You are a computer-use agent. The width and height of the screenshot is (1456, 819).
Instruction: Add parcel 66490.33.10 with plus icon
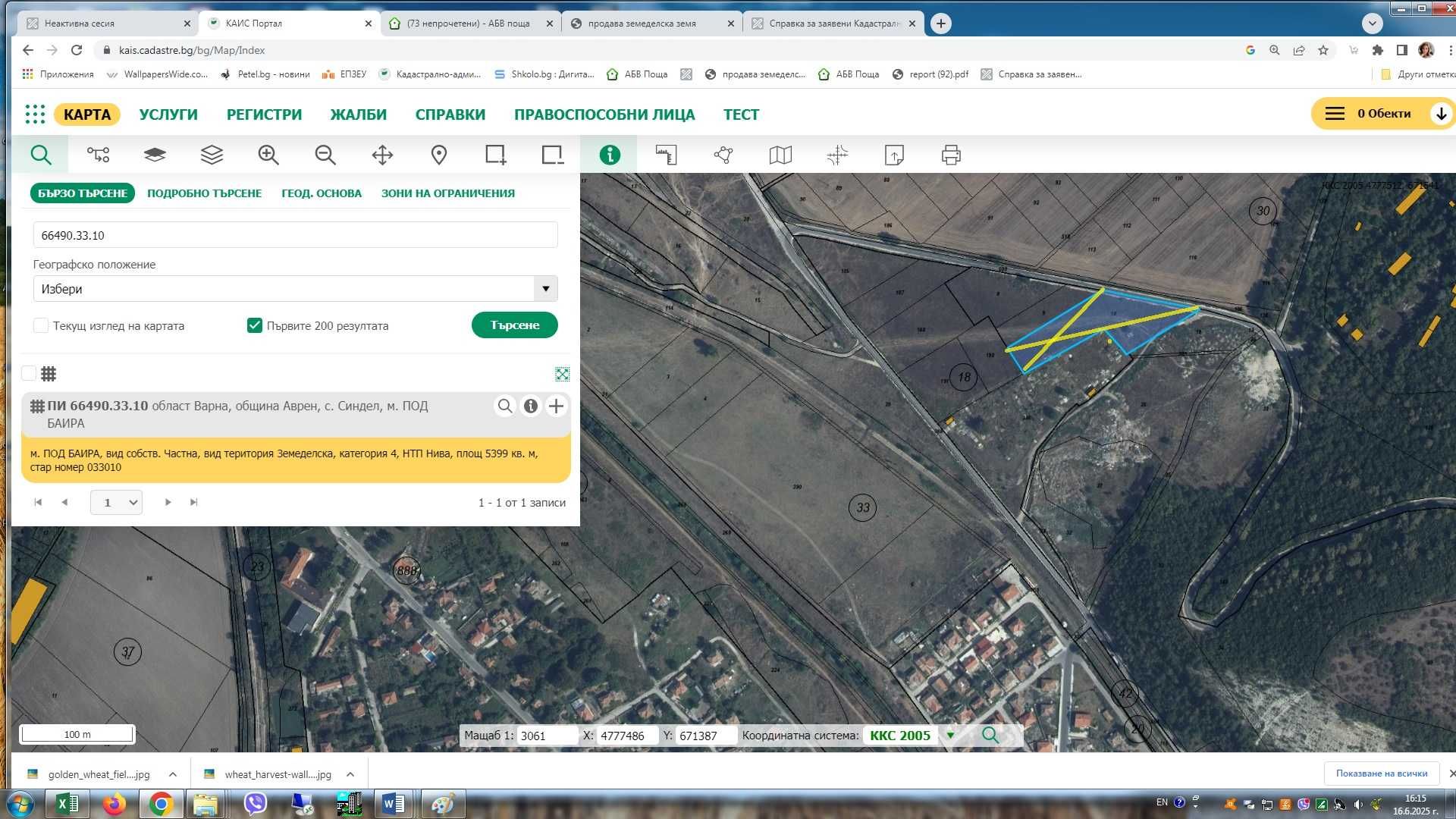pos(556,406)
